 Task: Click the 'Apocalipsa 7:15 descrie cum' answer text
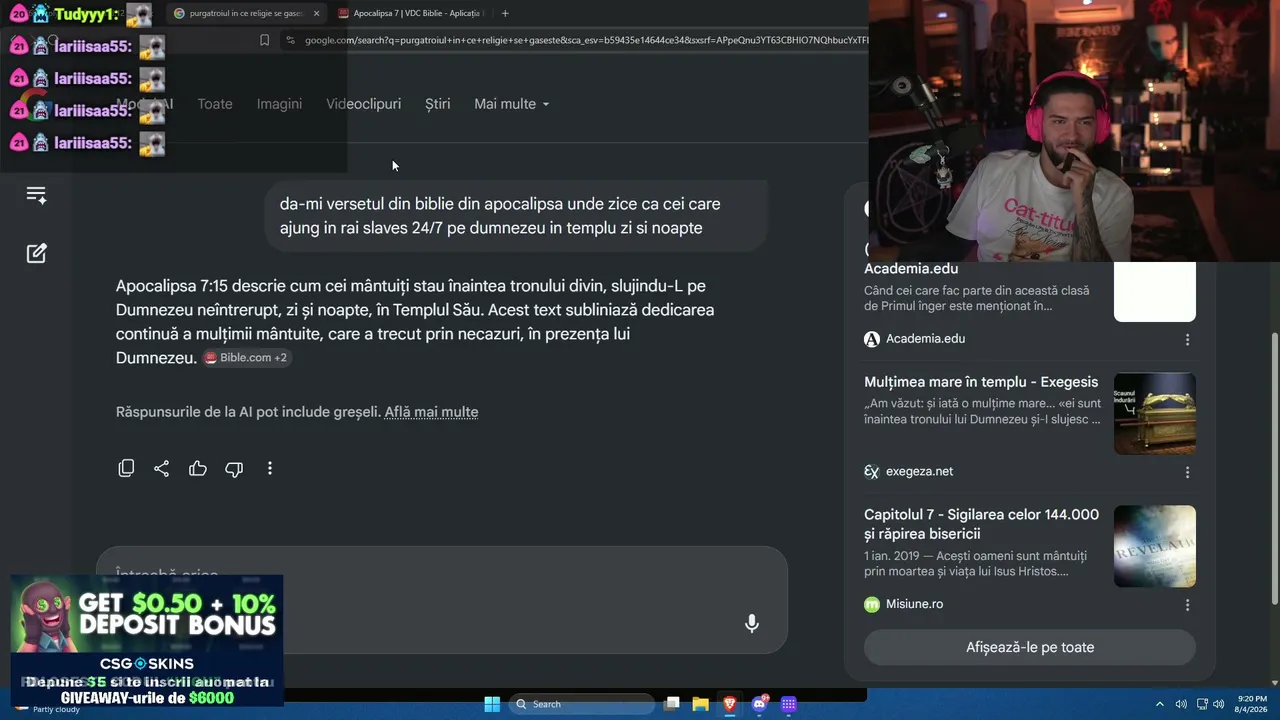415,322
